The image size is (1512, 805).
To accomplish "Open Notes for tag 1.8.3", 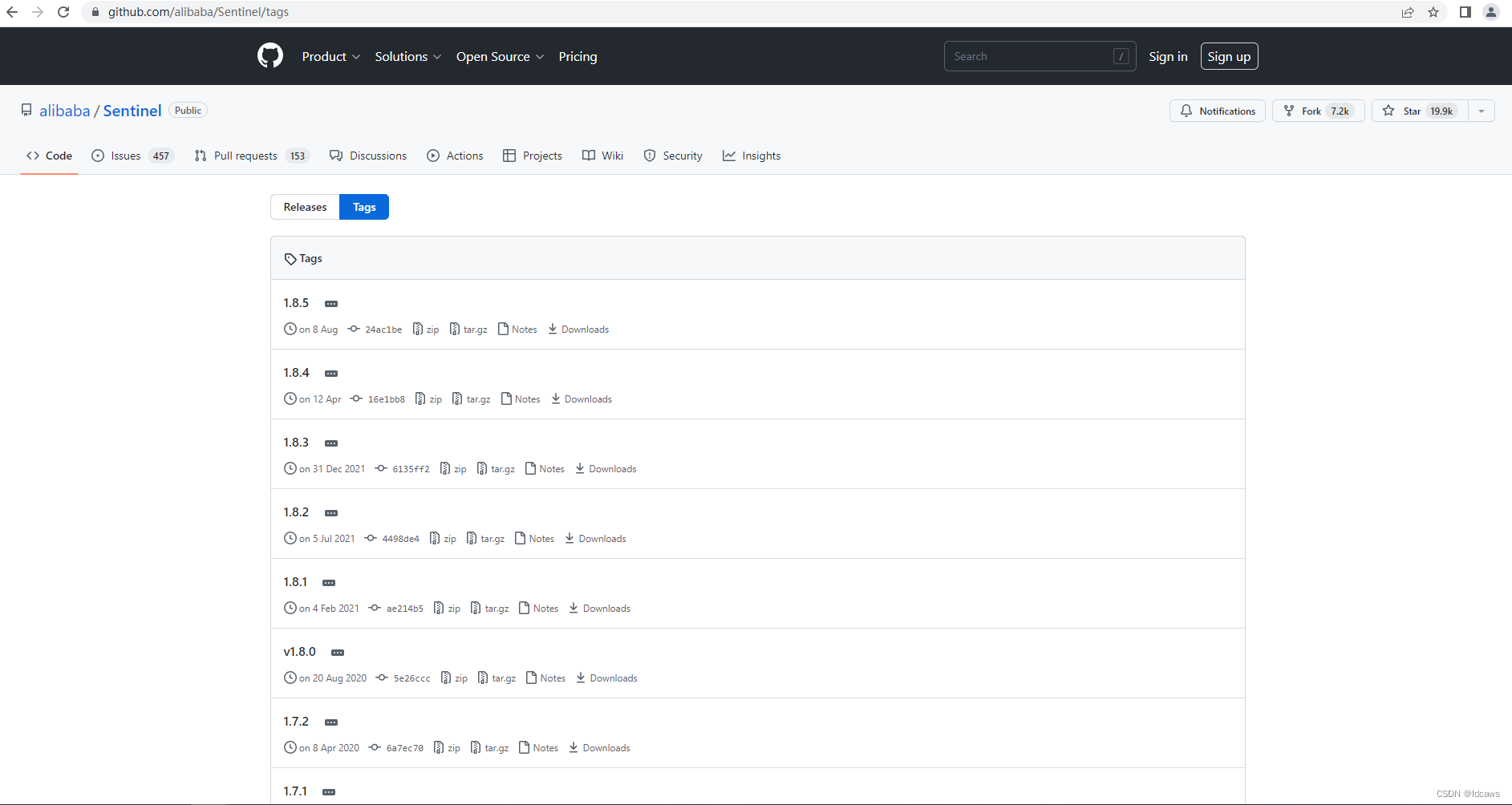I will (x=545, y=469).
